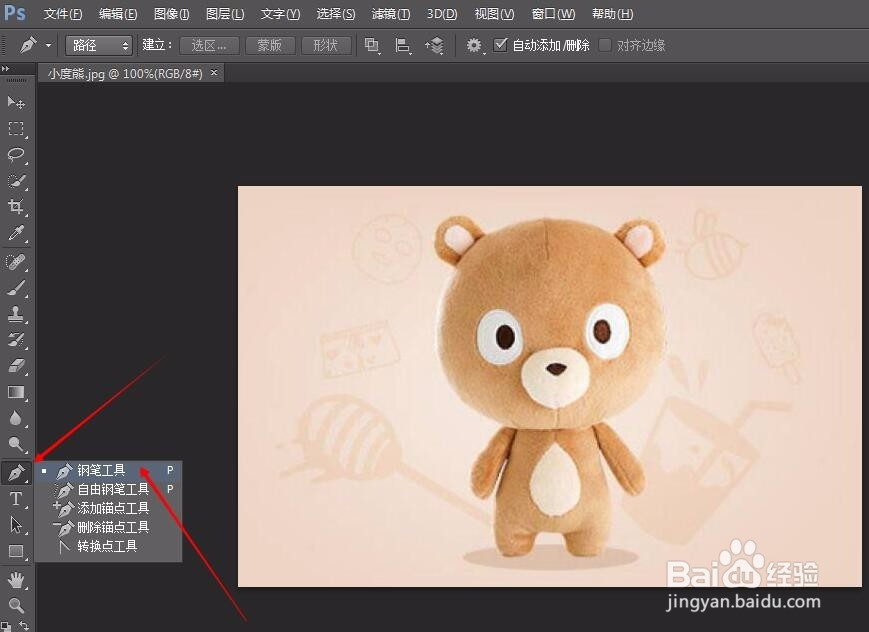
Task: Select the Clone Stamp tool
Action: click(x=16, y=314)
